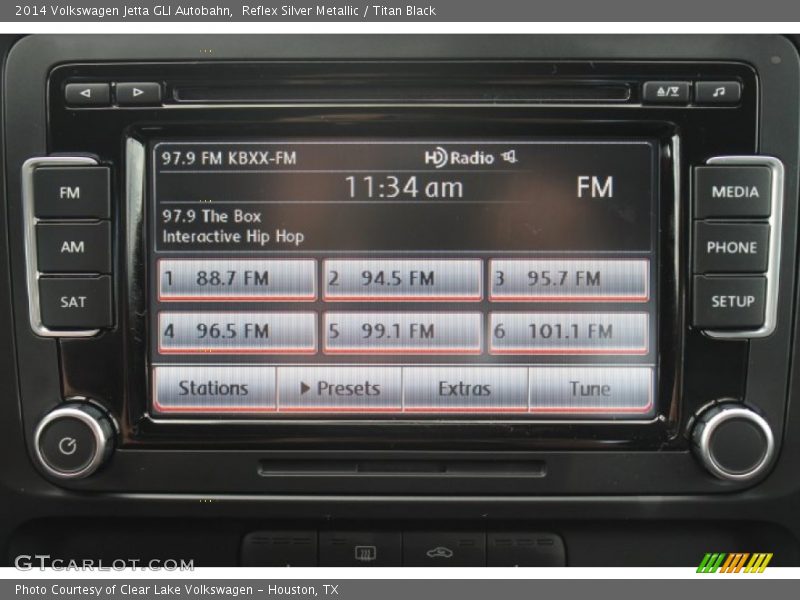Click the right tuning knob

(x=734, y=442)
